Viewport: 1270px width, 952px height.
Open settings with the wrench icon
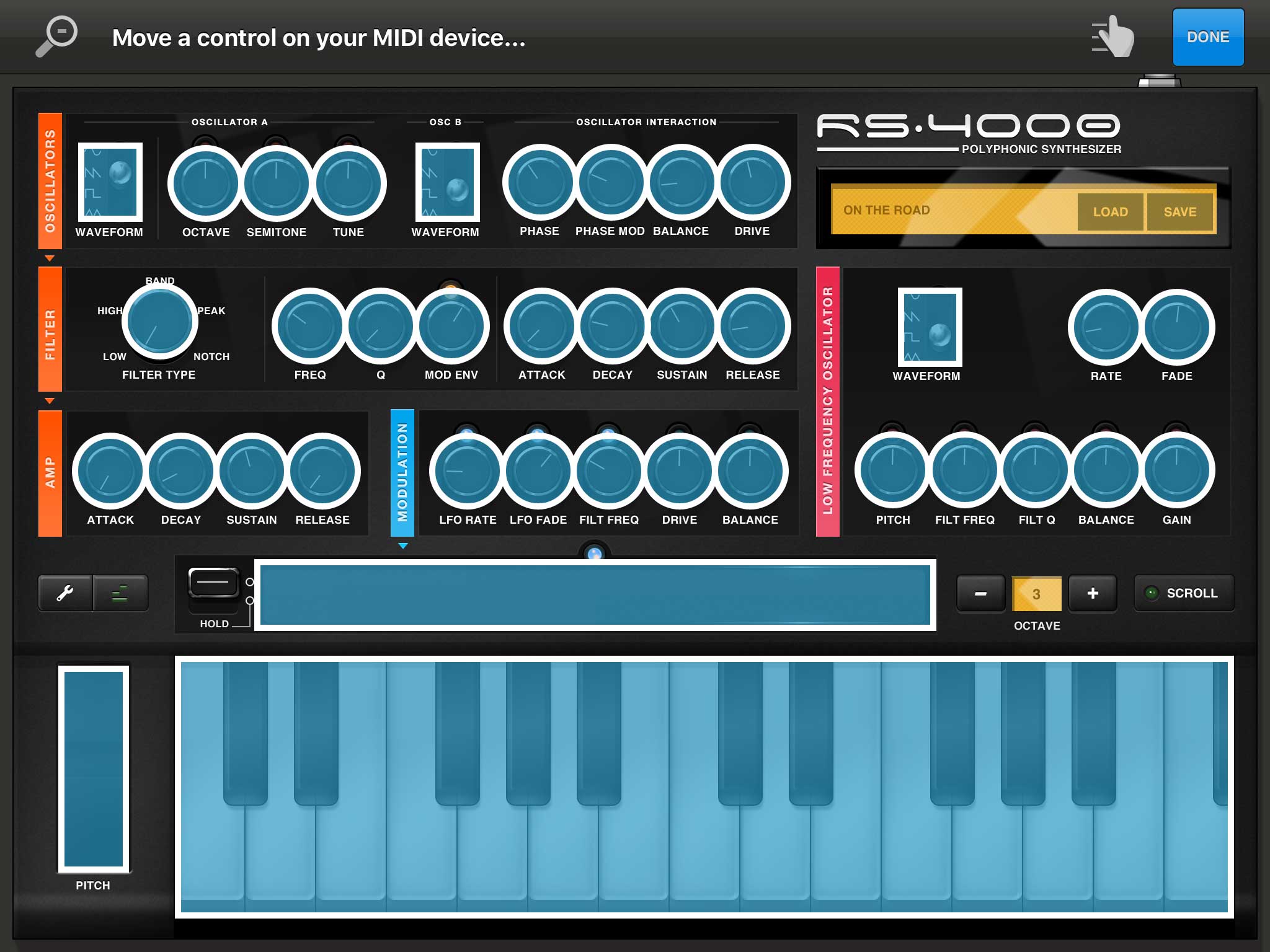click(65, 593)
